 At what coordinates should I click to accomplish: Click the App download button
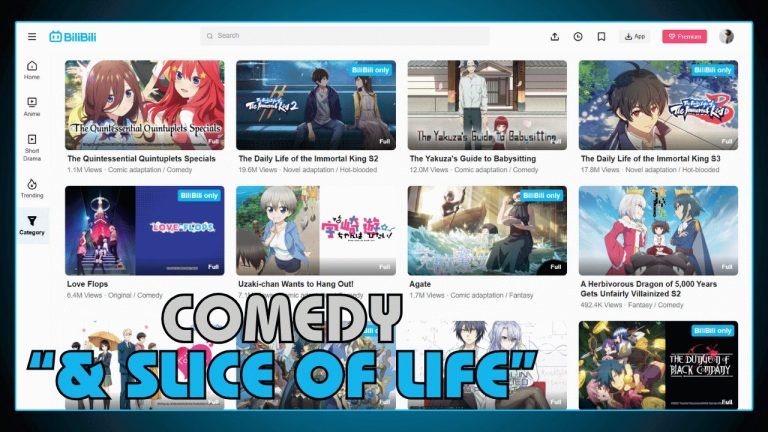tap(634, 37)
